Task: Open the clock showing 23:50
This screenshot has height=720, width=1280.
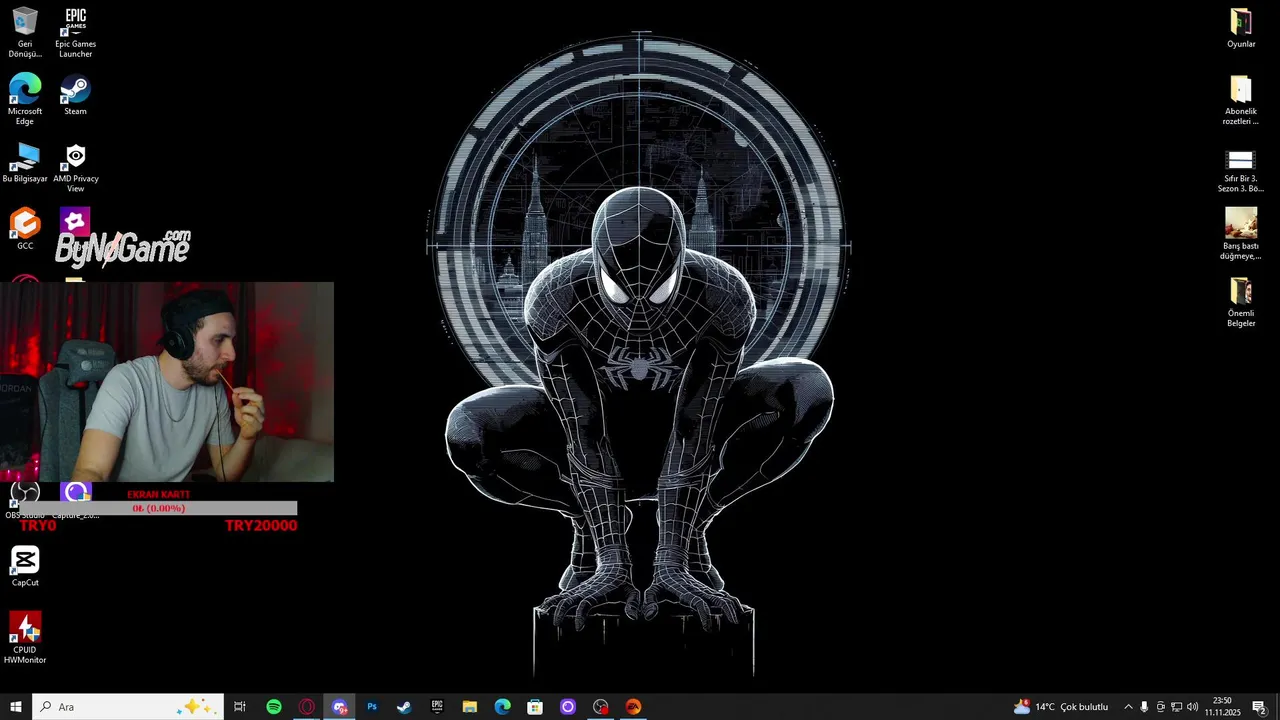Action: coord(1222,707)
